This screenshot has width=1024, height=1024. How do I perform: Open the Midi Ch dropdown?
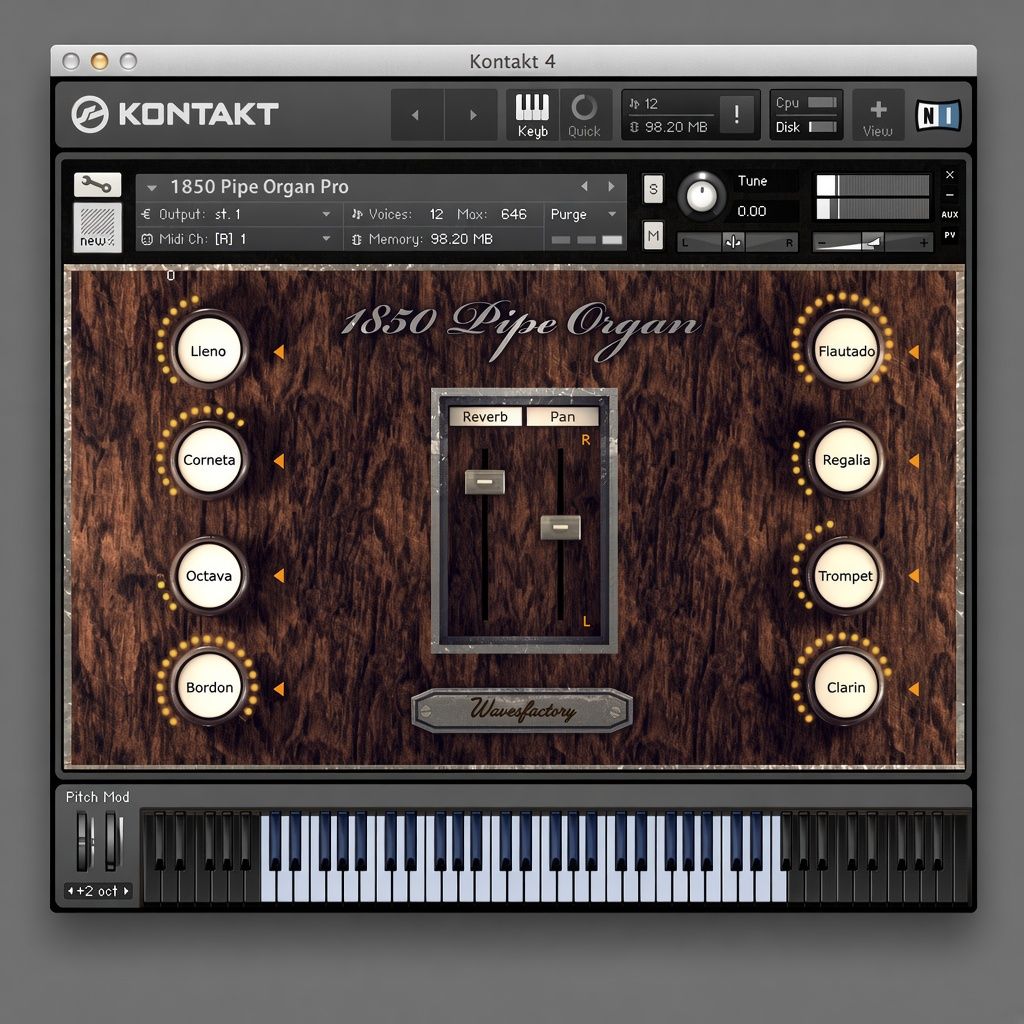click(238, 239)
